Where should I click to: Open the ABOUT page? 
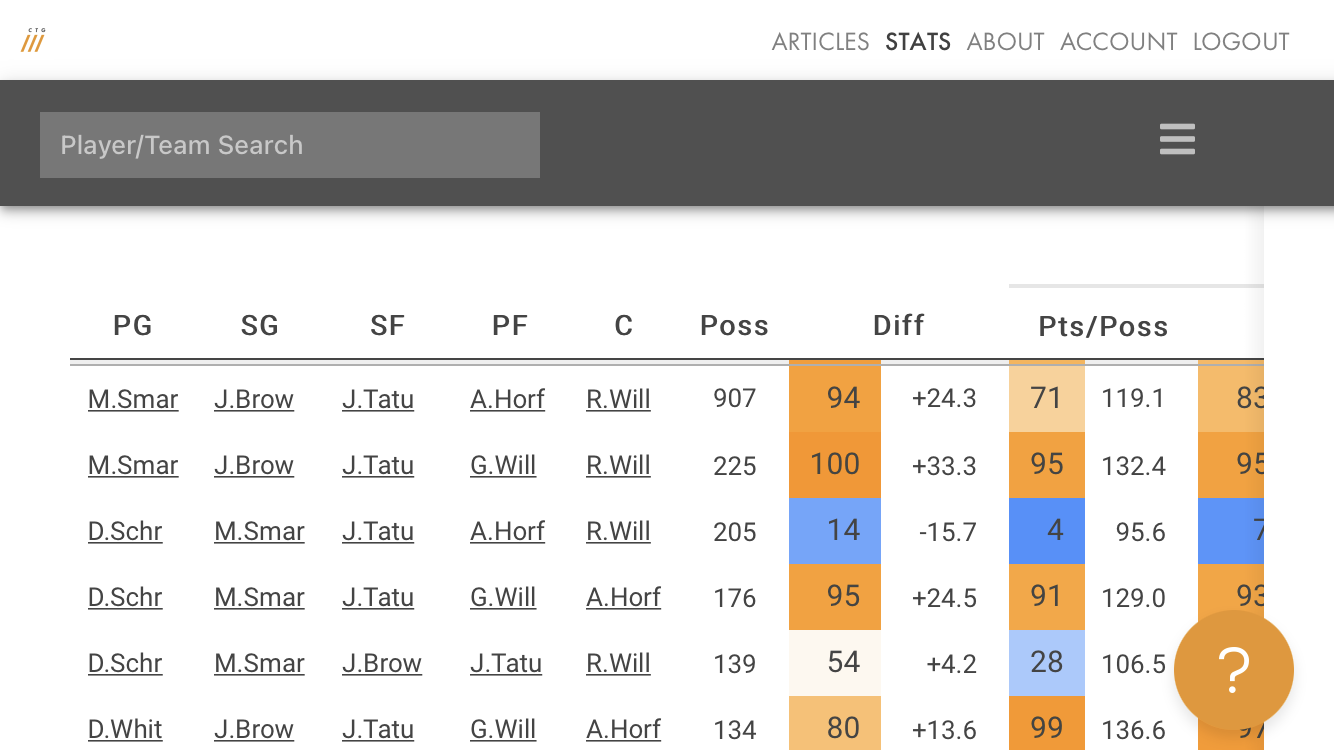[x=1005, y=41]
